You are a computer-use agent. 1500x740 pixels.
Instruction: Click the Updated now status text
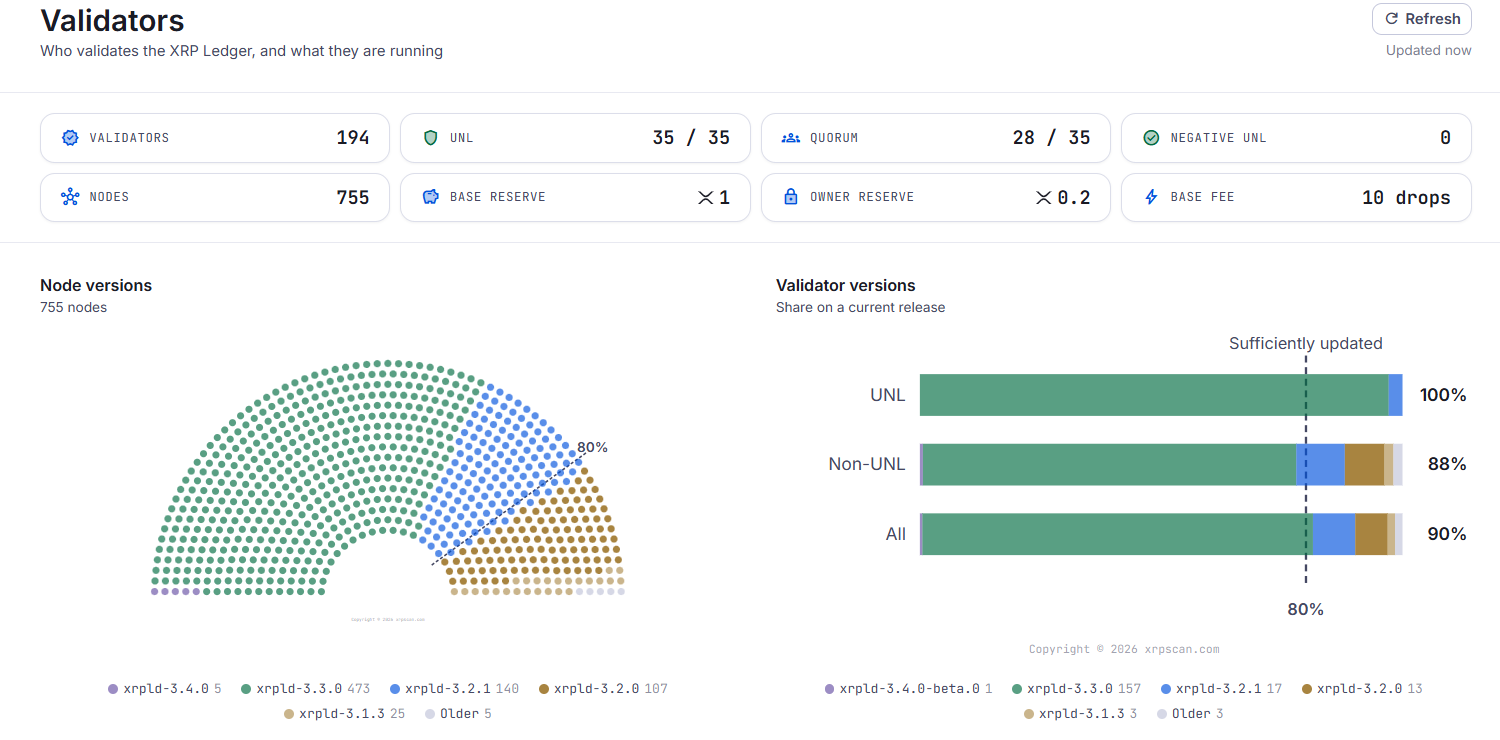pyautogui.click(x=1429, y=50)
